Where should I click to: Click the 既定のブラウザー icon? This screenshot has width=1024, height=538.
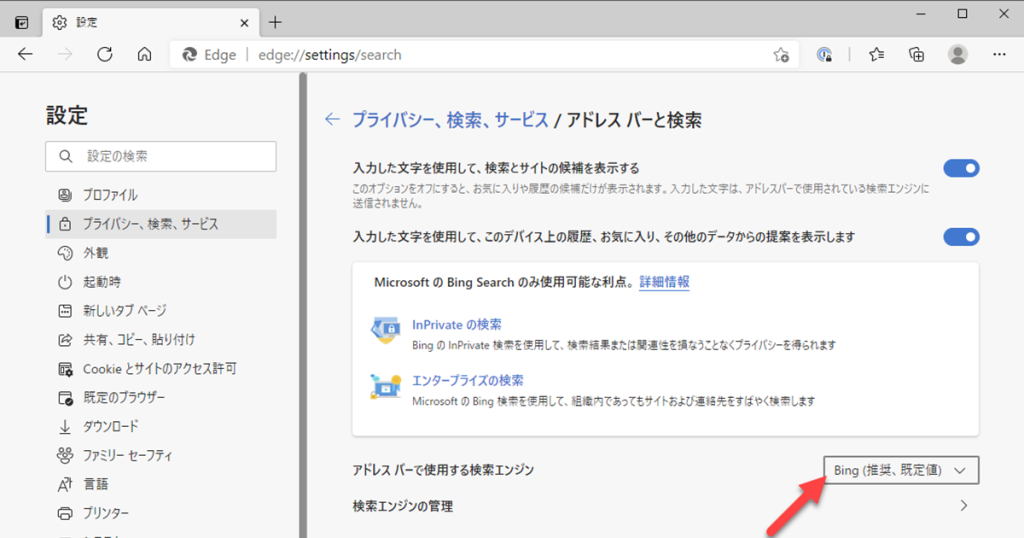pyautogui.click(x=65, y=398)
